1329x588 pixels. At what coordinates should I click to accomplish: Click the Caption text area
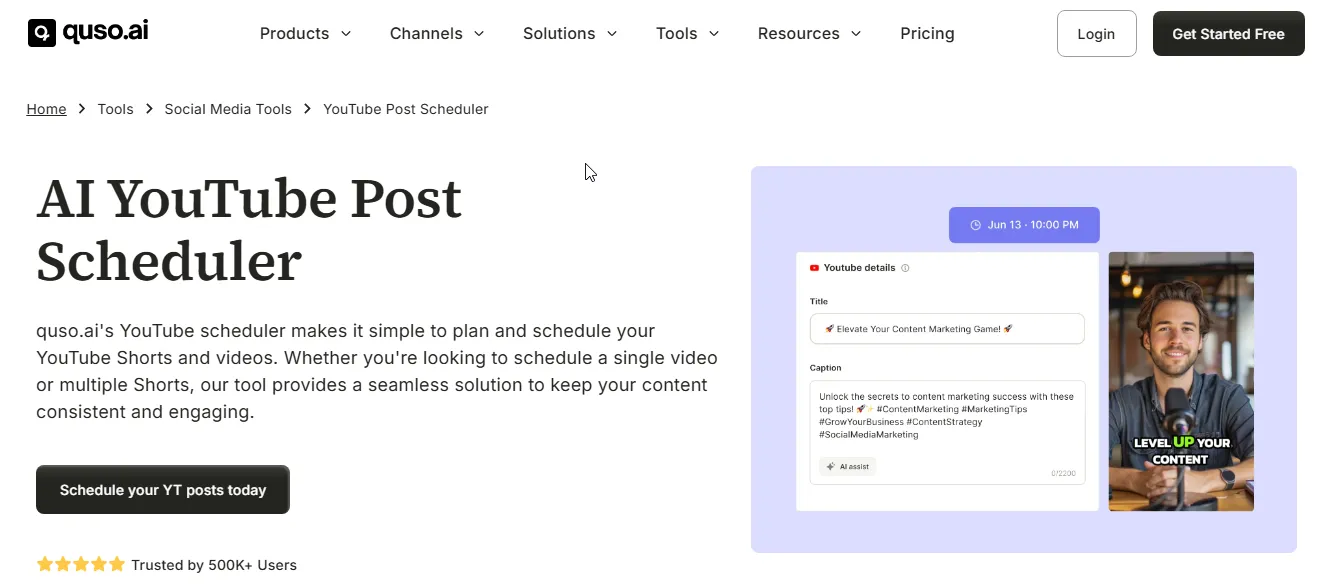(947, 432)
